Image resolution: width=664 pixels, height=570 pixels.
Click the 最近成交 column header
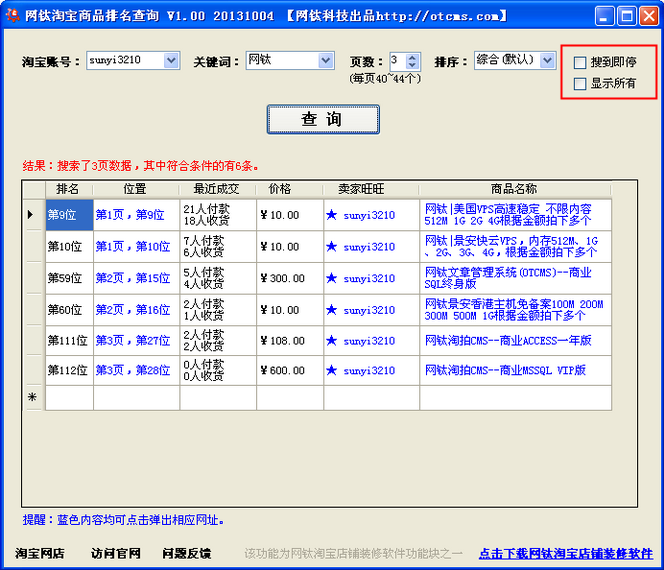pos(218,189)
